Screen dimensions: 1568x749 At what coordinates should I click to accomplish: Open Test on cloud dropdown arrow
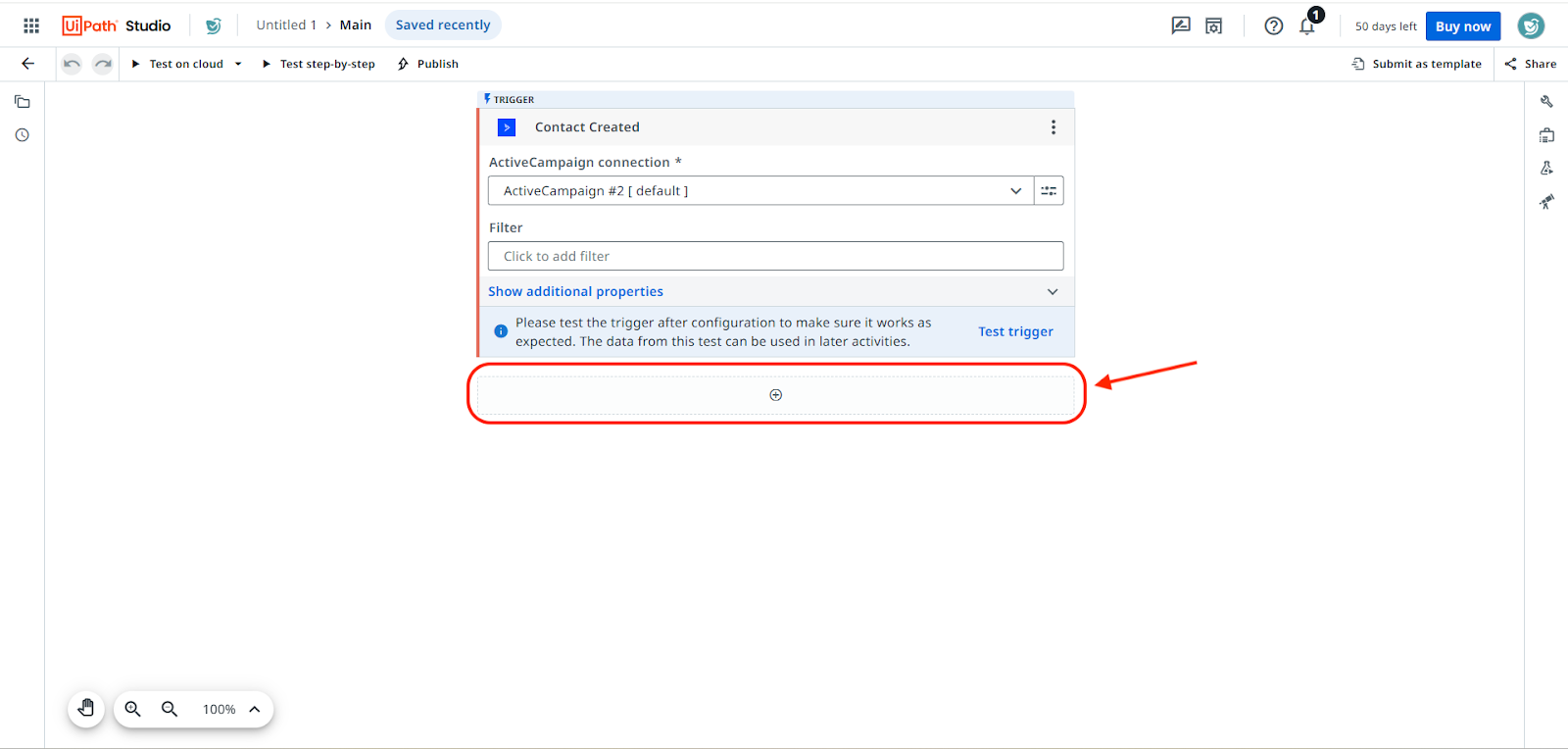238,65
